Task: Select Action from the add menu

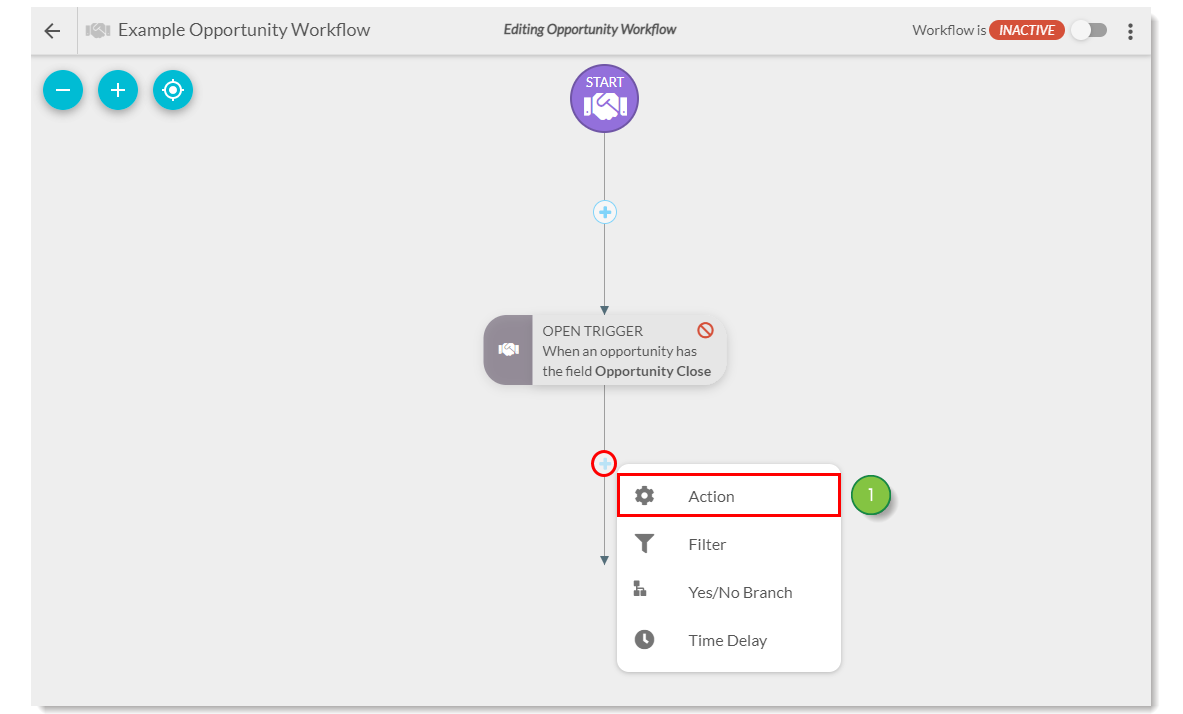Action: click(729, 496)
